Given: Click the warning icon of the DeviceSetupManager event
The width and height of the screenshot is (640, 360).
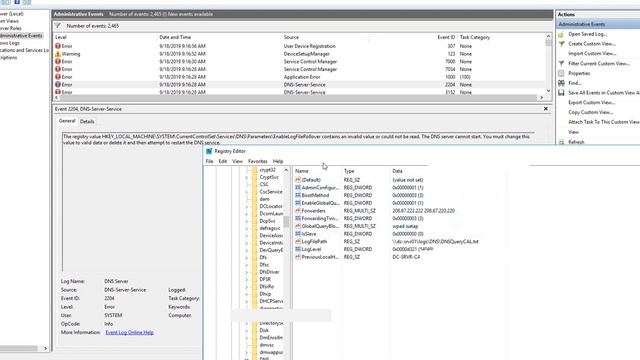Looking at the screenshot, I should 58,54.
